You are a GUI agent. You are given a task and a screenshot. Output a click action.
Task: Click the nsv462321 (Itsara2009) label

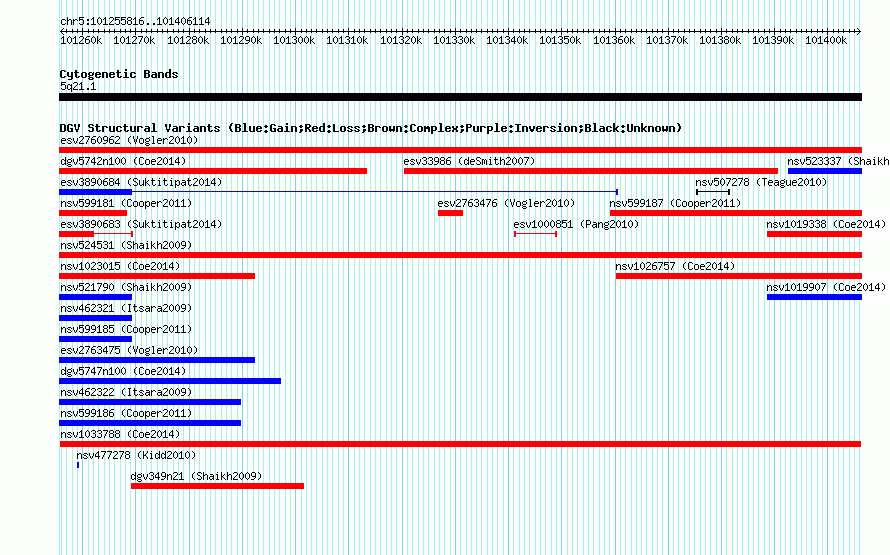click(x=126, y=308)
